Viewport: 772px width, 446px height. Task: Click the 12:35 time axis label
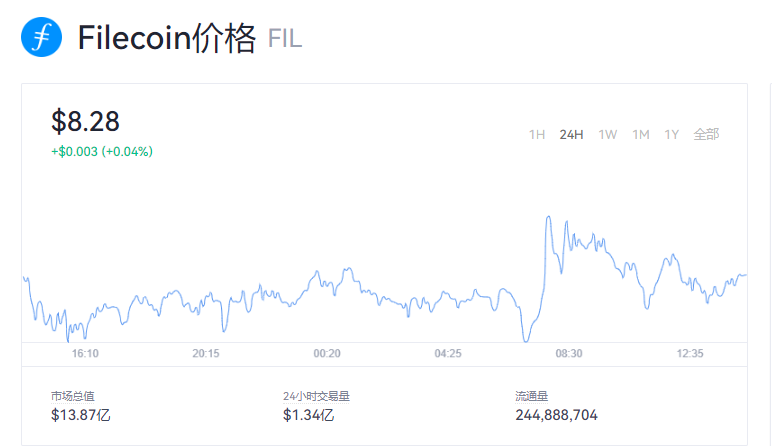pos(690,353)
